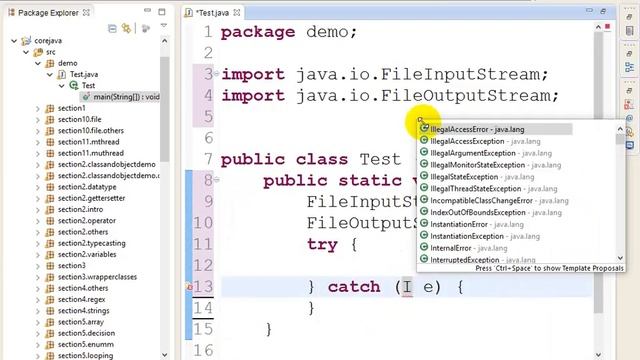The width and height of the screenshot is (640, 360).
Task: Select section5.decision package
Action: click(86, 333)
